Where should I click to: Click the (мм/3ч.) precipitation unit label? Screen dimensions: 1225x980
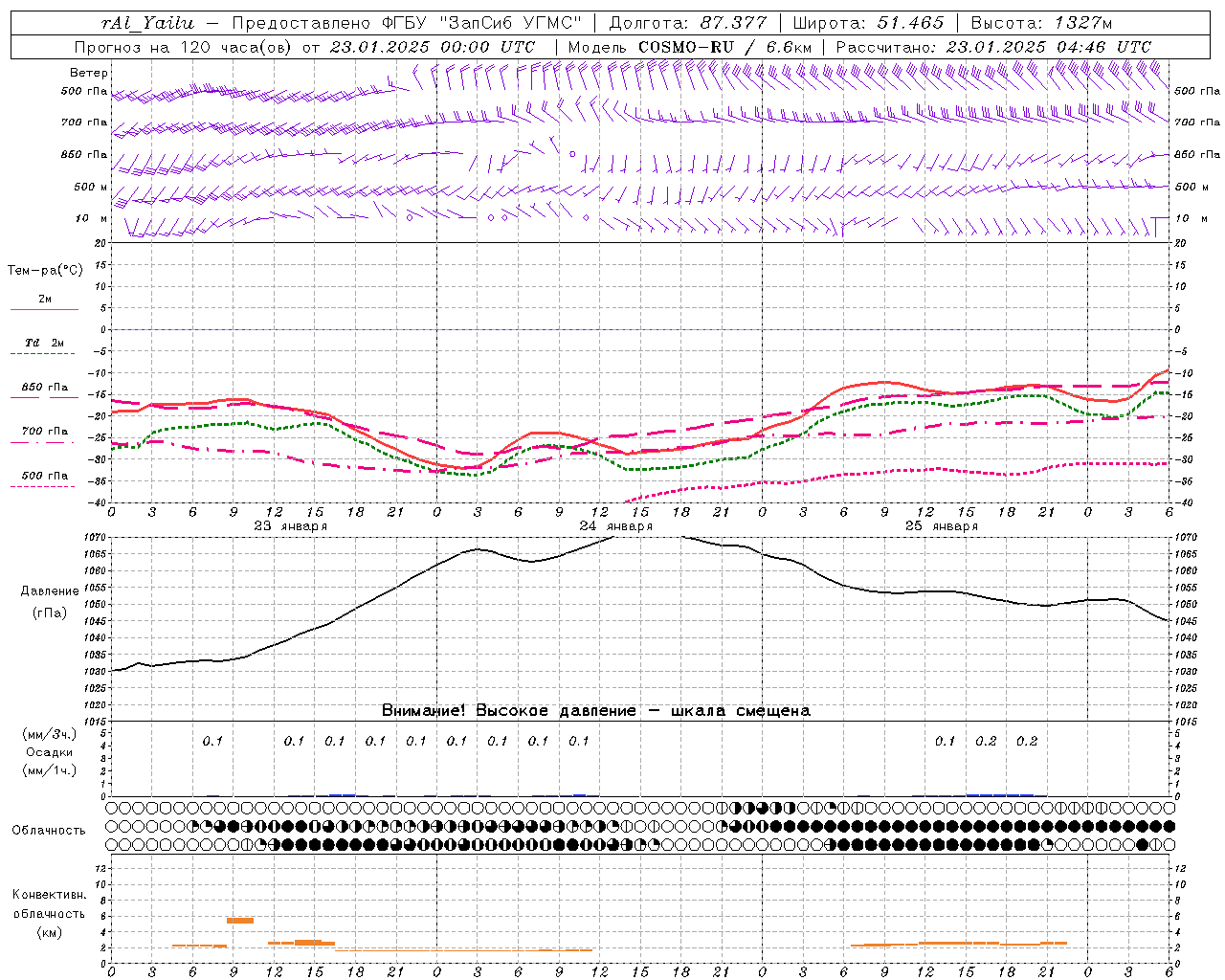pos(50,734)
